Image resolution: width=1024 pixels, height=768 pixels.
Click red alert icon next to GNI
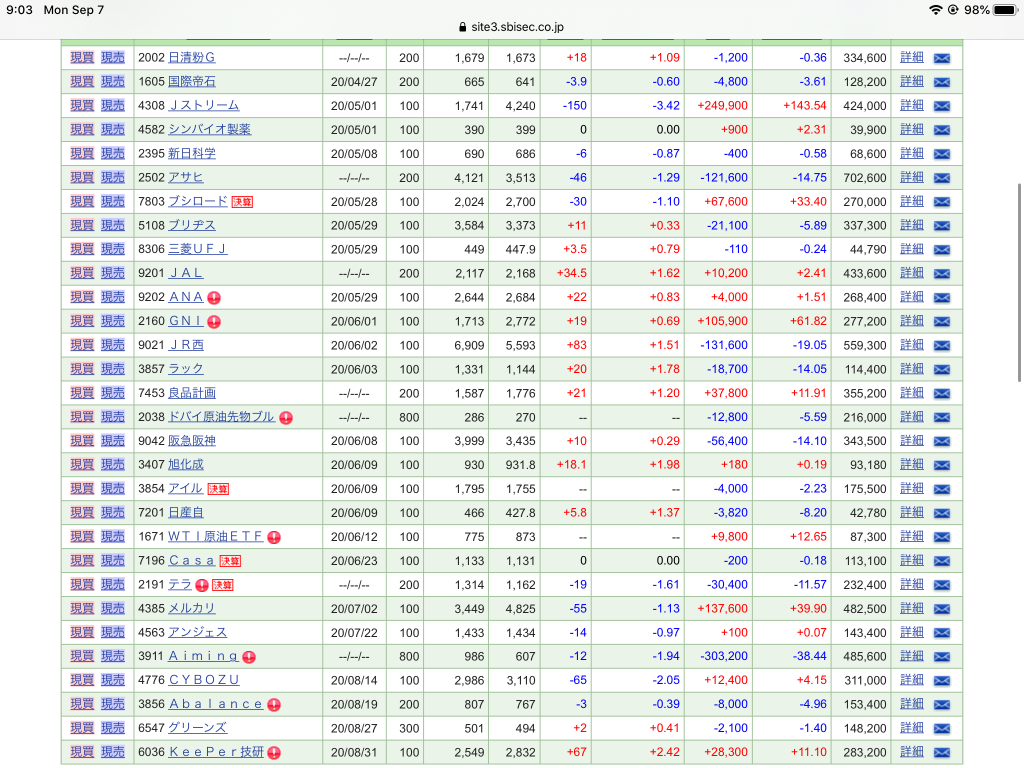pos(214,322)
